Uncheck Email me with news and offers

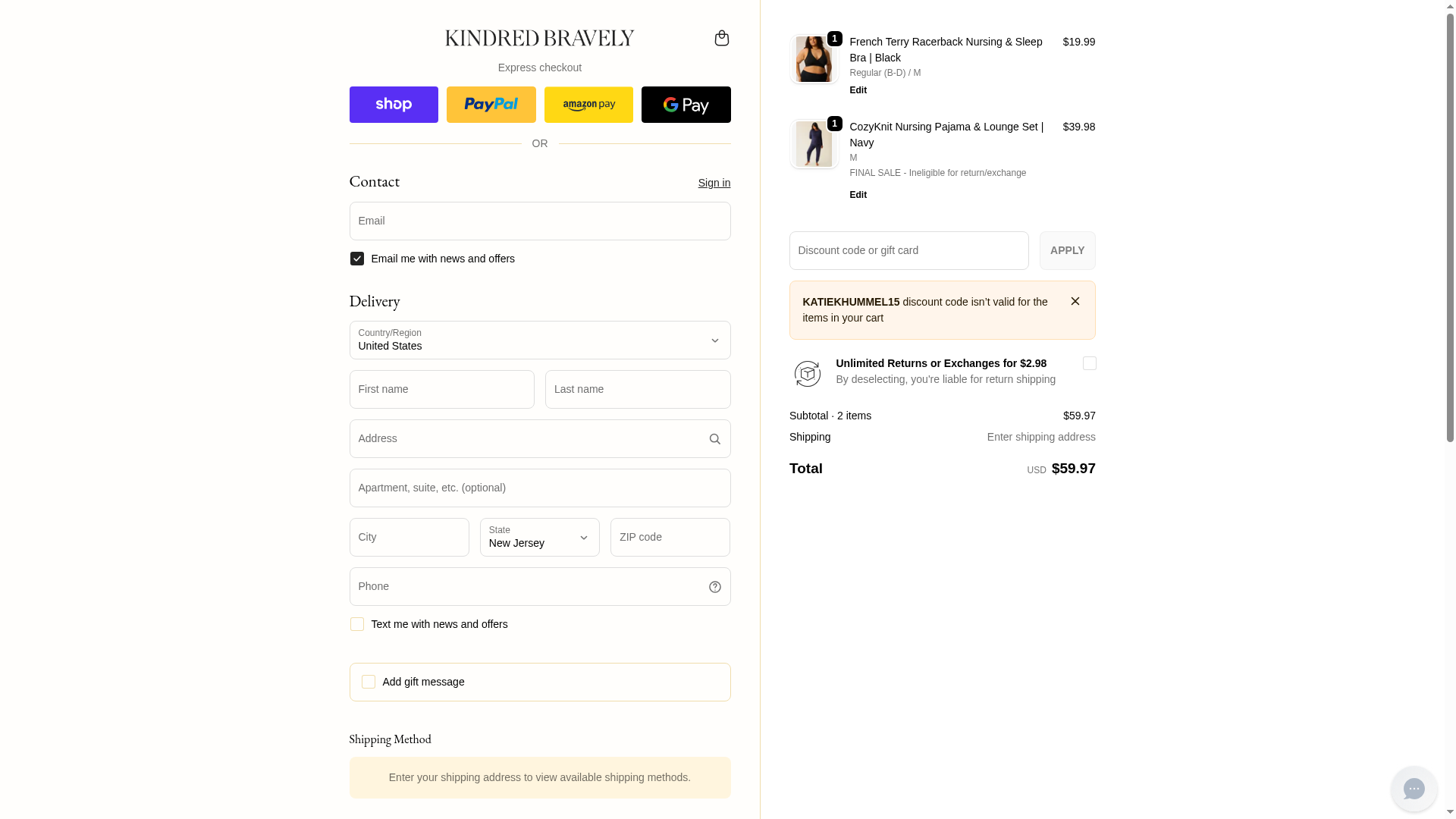click(357, 259)
